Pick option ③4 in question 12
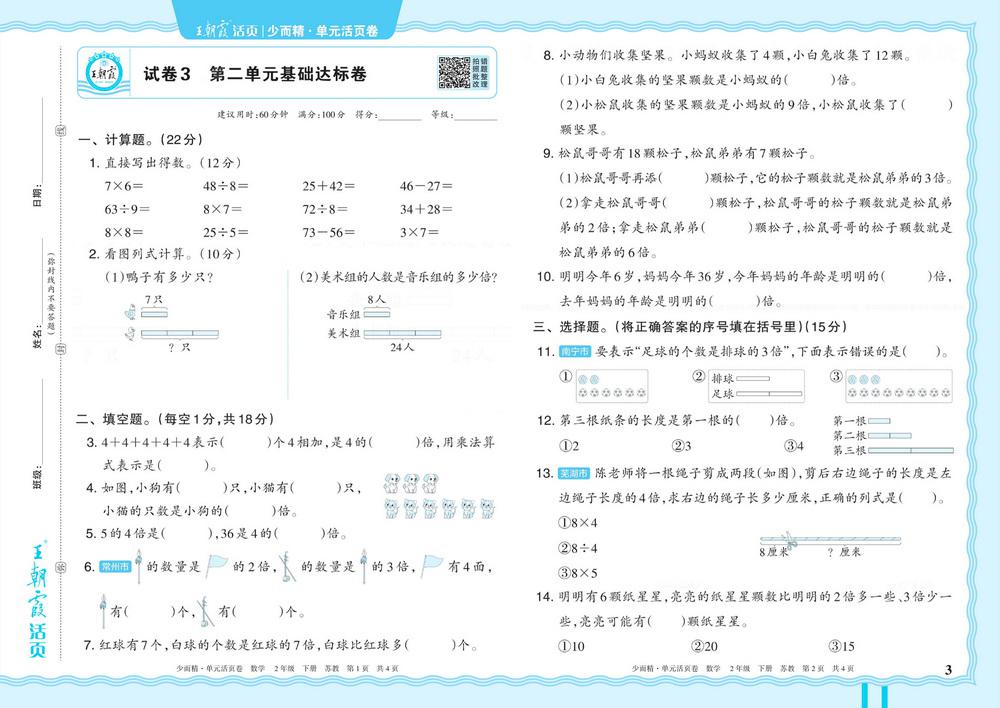The image size is (1000, 708). pyautogui.click(x=794, y=446)
